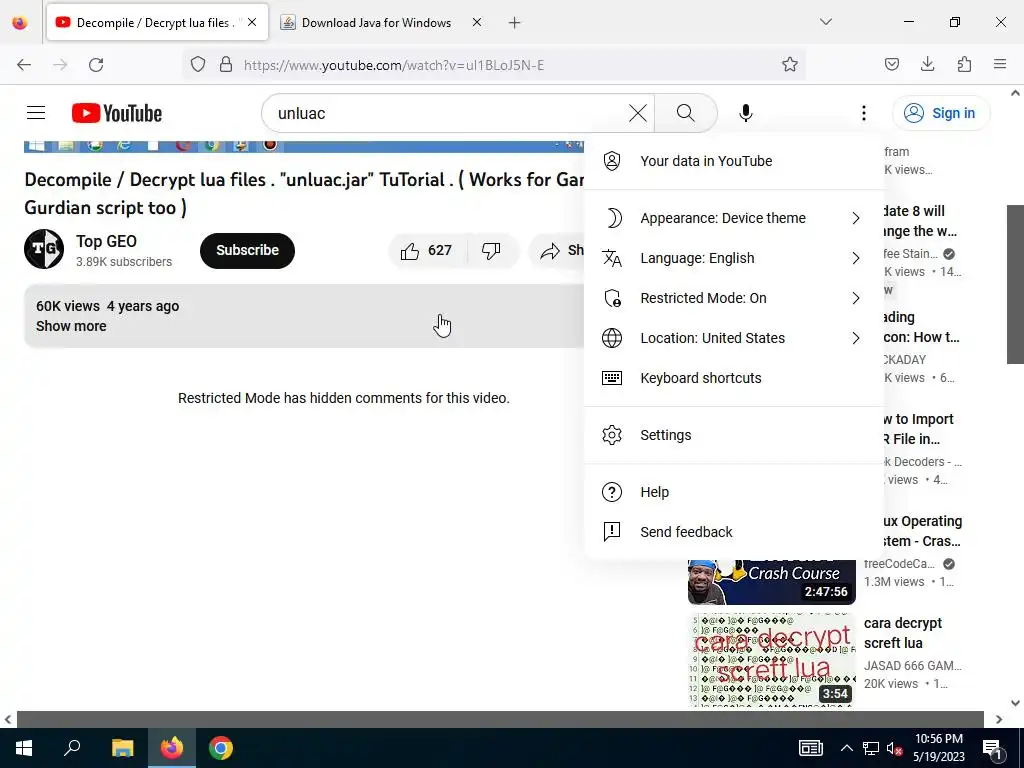Click the 60K views text
The height and width of the screenshot is (768, 1024).
(x=68, y=306)
